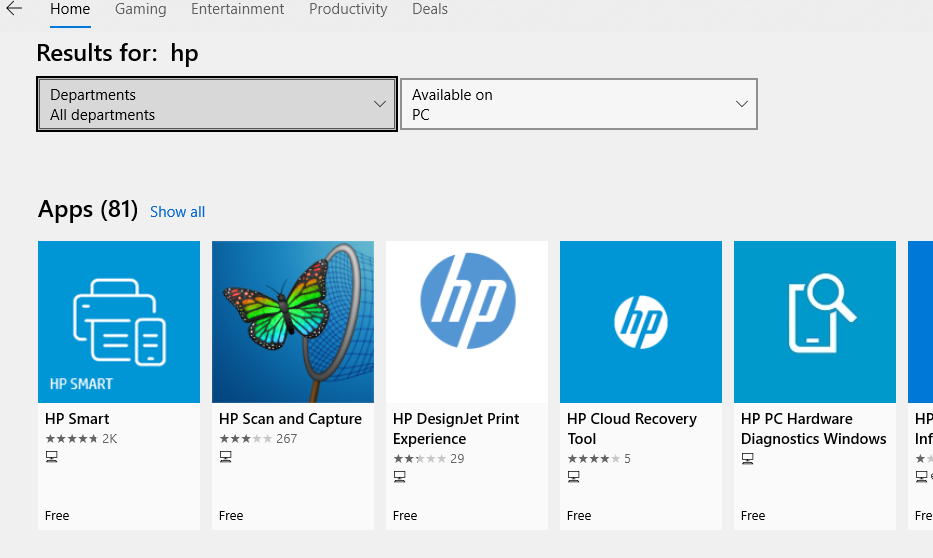The image size is (933, 558).
Task: Open the HP Smart app tile image
Action: coord(119,322)
